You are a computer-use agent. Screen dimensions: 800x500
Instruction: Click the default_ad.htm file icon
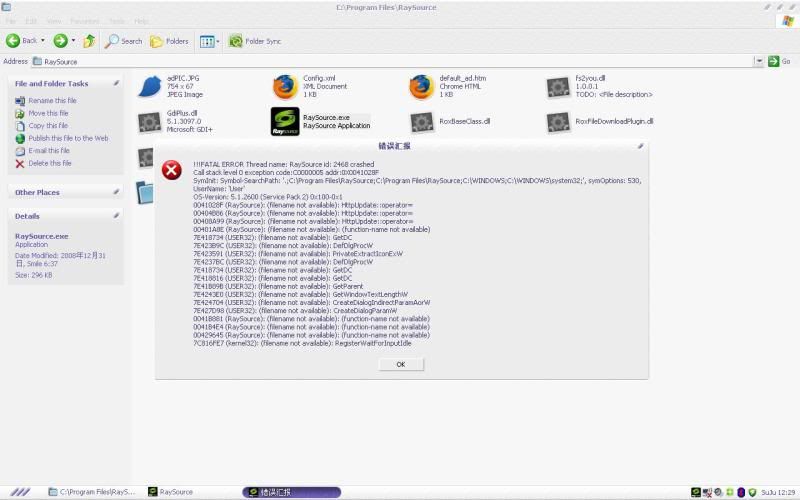(x=421, y=87)
